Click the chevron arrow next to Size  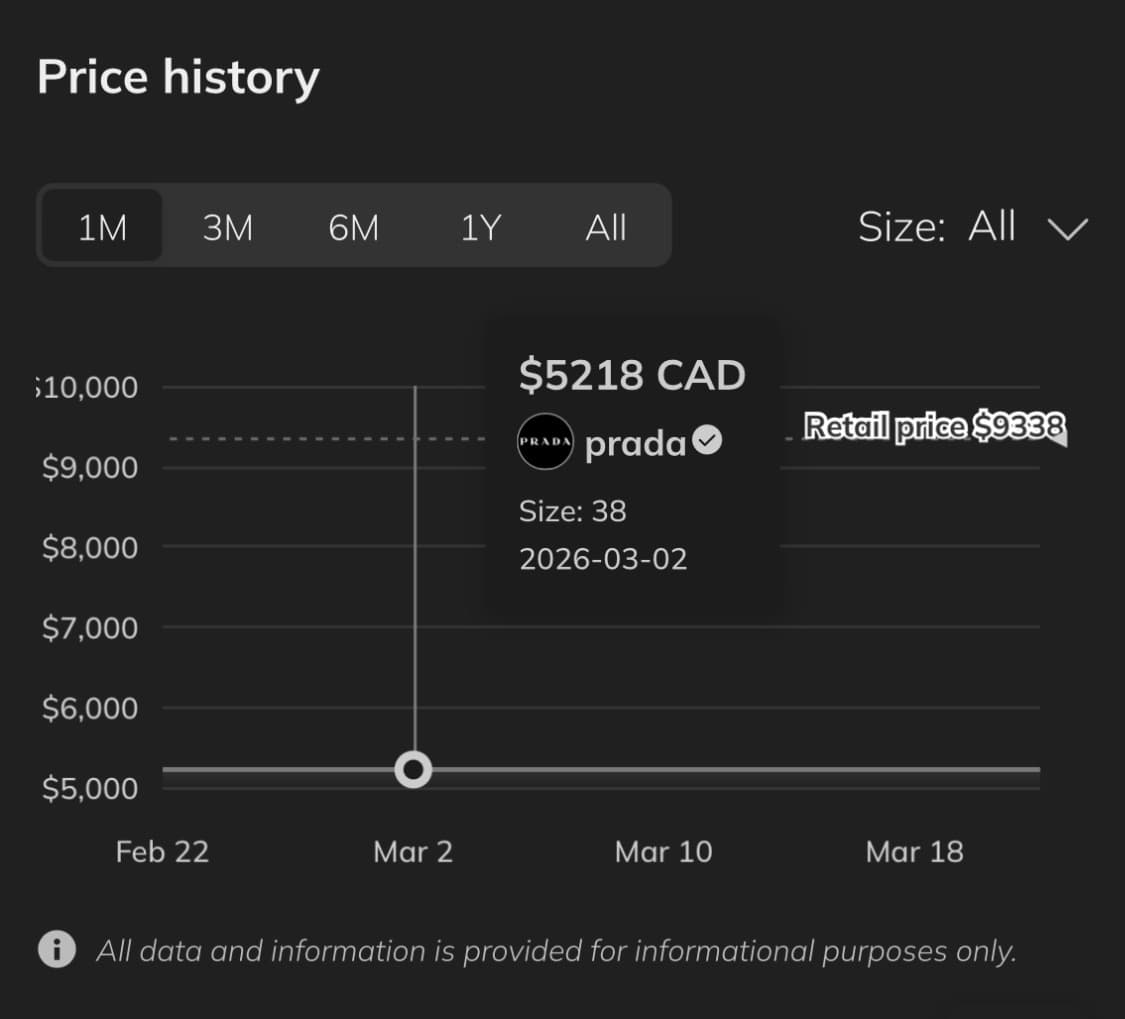1067,229
